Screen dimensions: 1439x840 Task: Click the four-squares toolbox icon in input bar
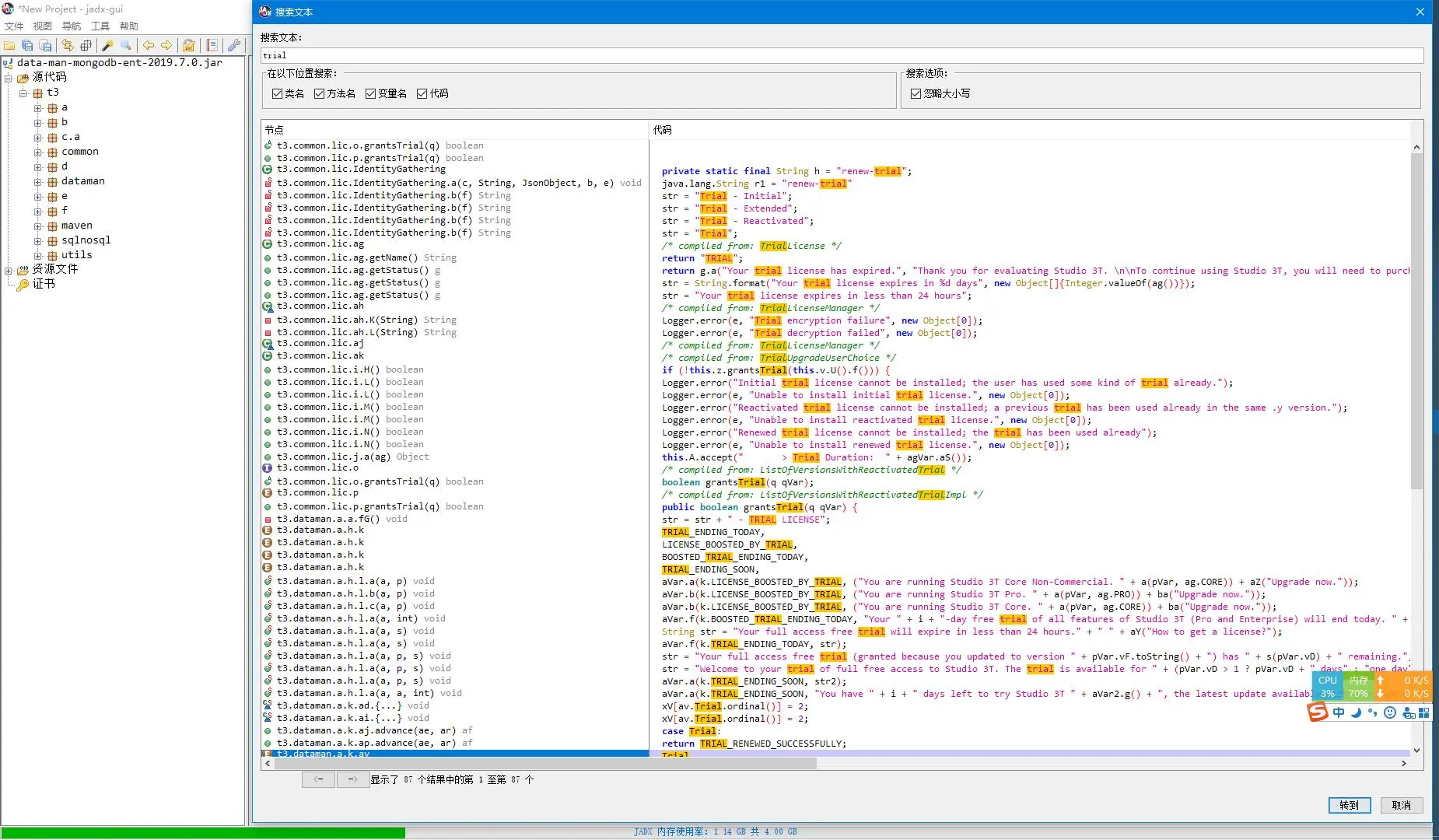1423,712
